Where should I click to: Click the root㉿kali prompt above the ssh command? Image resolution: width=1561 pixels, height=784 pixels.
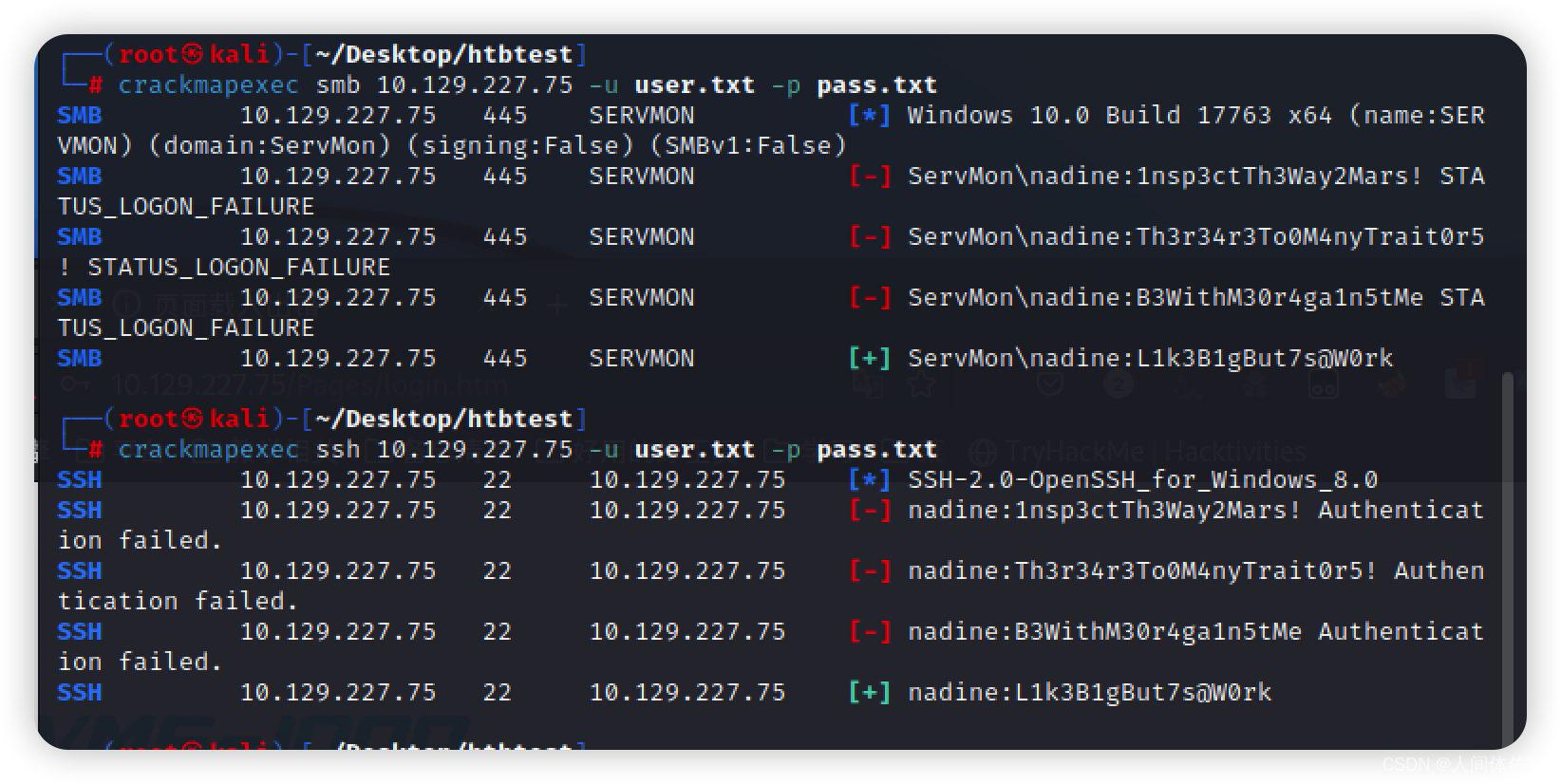pyautogui.click(x=194, y=420)
